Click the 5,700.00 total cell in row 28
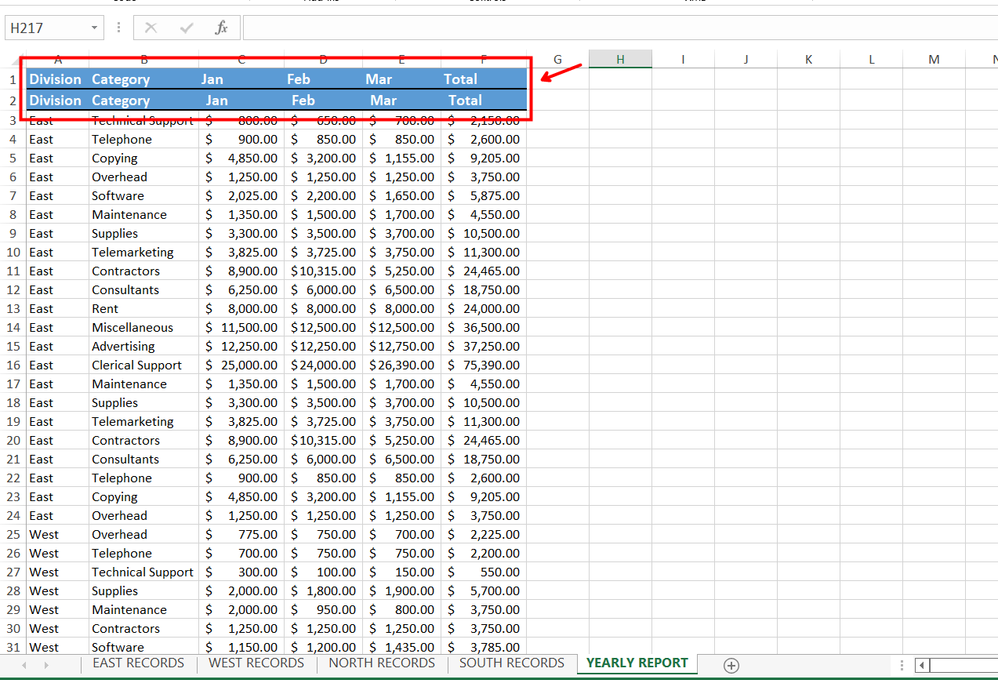The width and height of the screenshot is (998, 680). click(484, 591)
